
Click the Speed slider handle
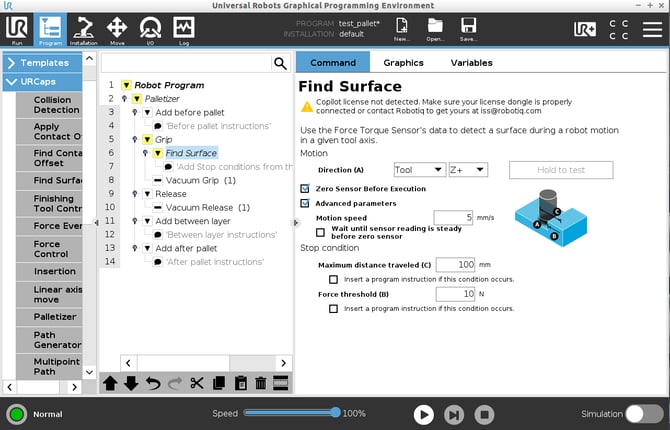pos(336,412)
